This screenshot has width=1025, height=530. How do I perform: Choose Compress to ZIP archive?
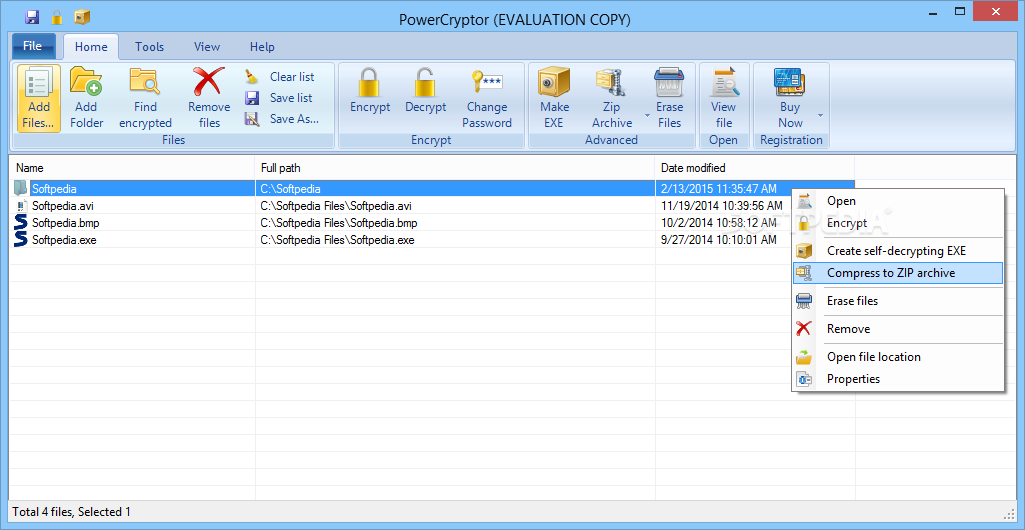tap(898, 273)
